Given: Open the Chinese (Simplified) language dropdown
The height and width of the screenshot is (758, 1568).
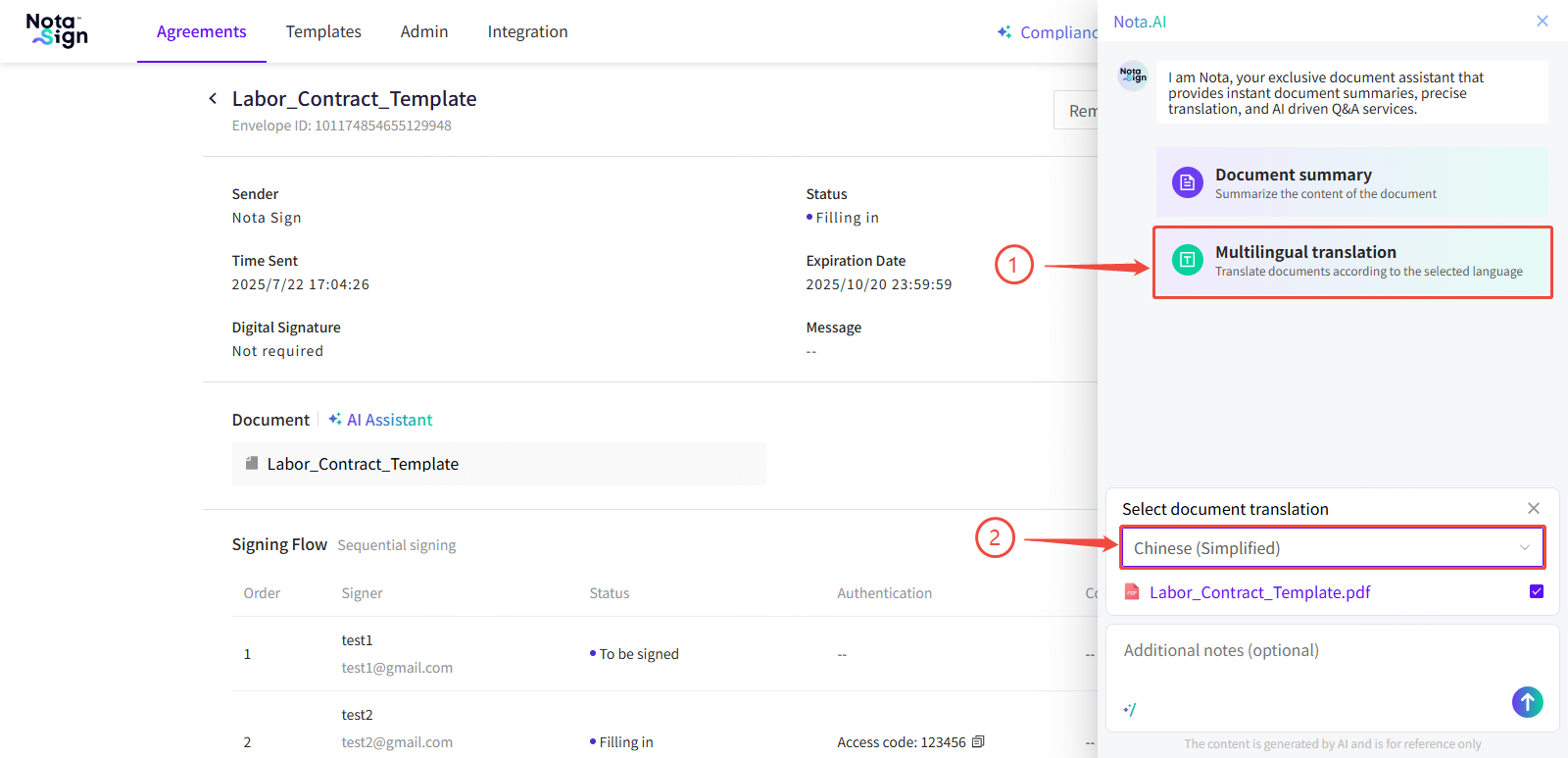Looking at the screenshot, I should (x=1313, y=548).
